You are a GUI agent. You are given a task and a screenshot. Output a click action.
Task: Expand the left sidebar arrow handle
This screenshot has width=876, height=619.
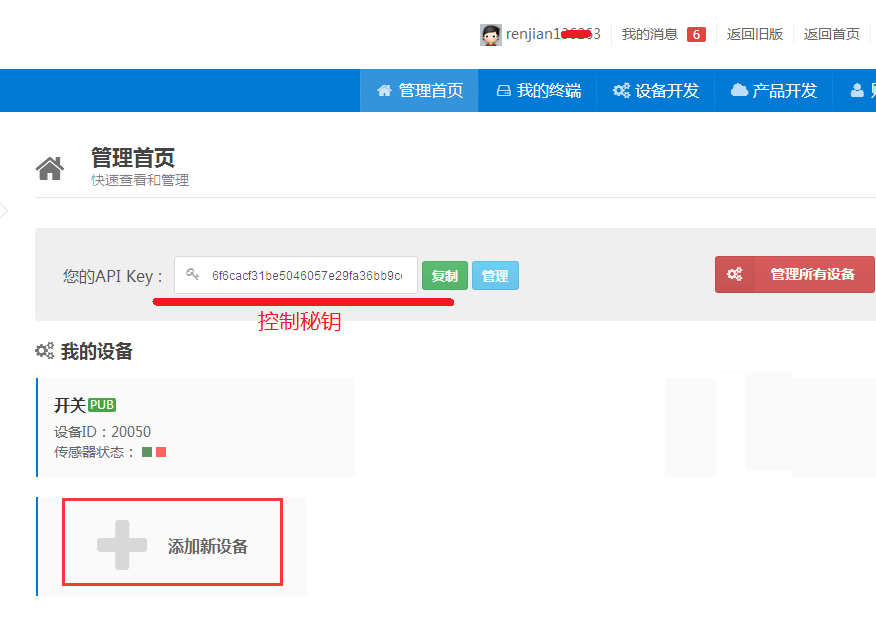click(x=4, y=210)
